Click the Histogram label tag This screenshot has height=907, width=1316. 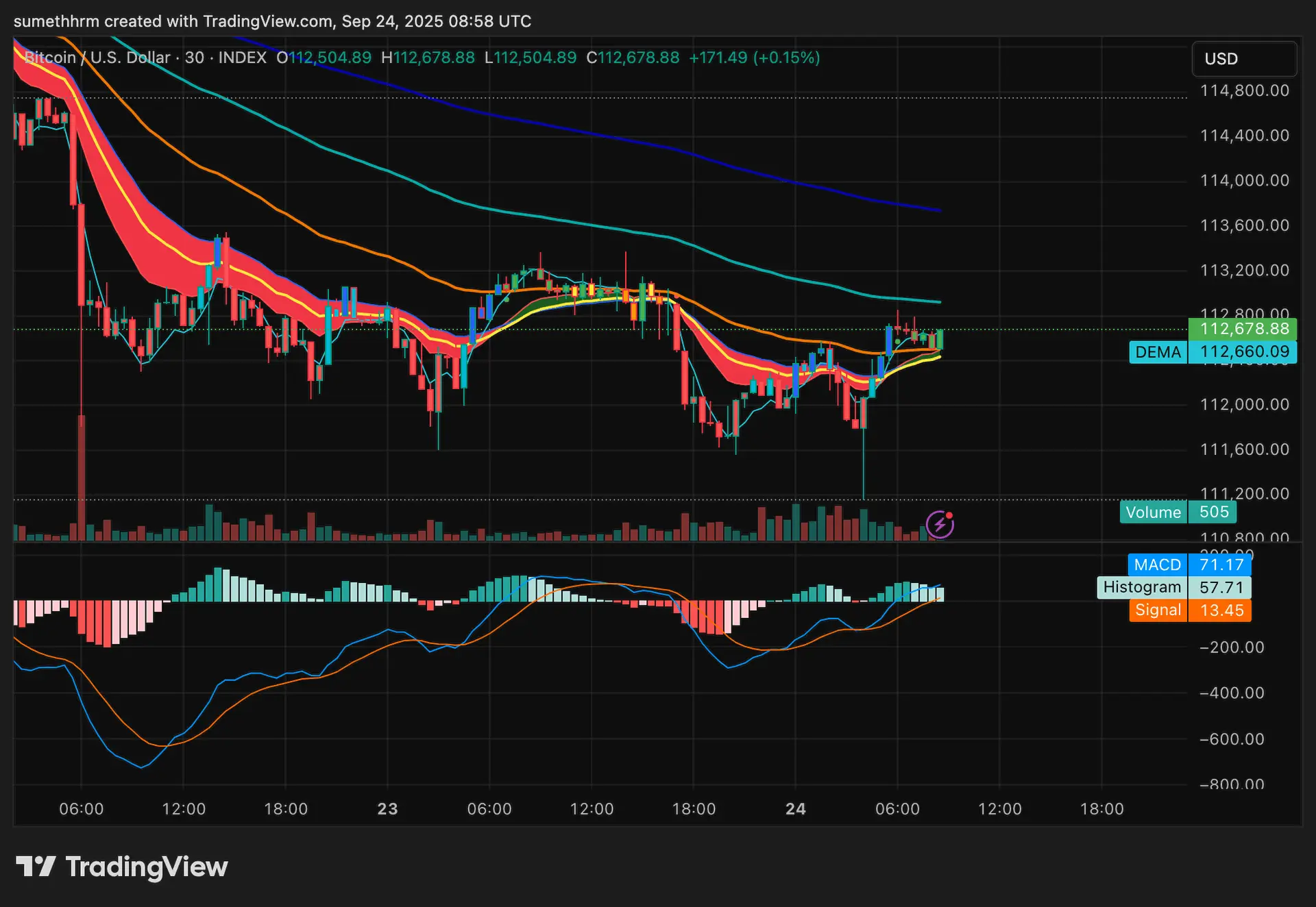coord(1142,587)
